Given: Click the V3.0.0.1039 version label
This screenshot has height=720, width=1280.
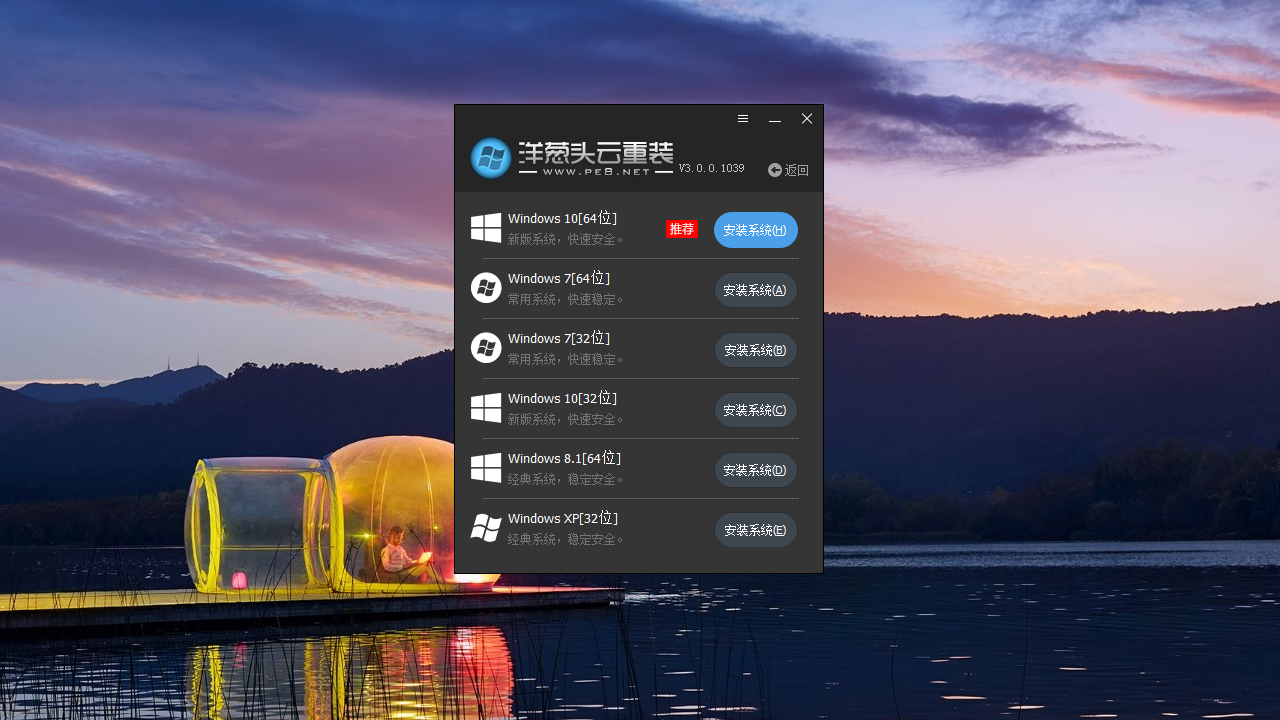Looking at the screenshot, I should point(711,168).
